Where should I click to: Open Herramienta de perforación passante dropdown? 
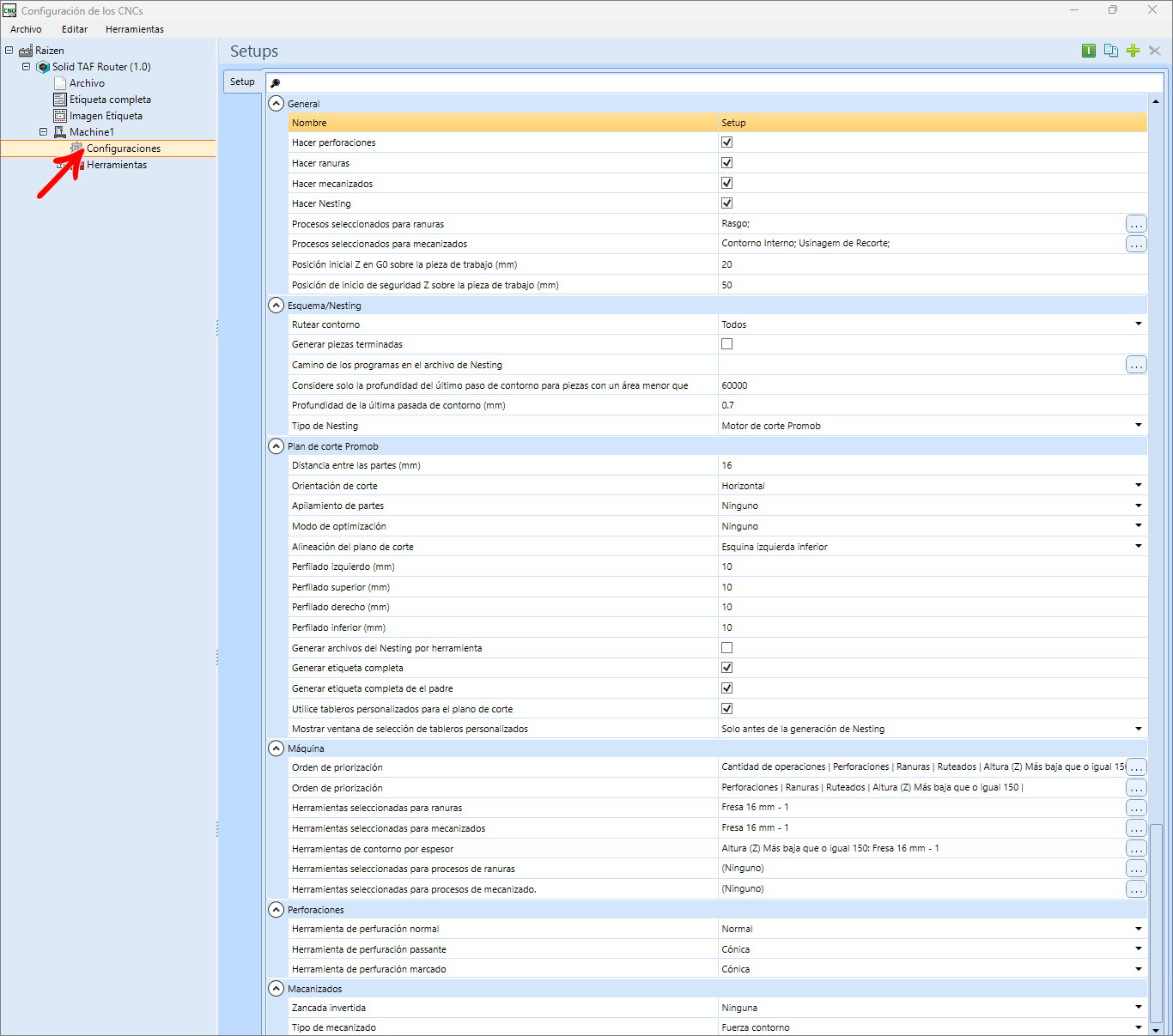(x=1139, y=949)
